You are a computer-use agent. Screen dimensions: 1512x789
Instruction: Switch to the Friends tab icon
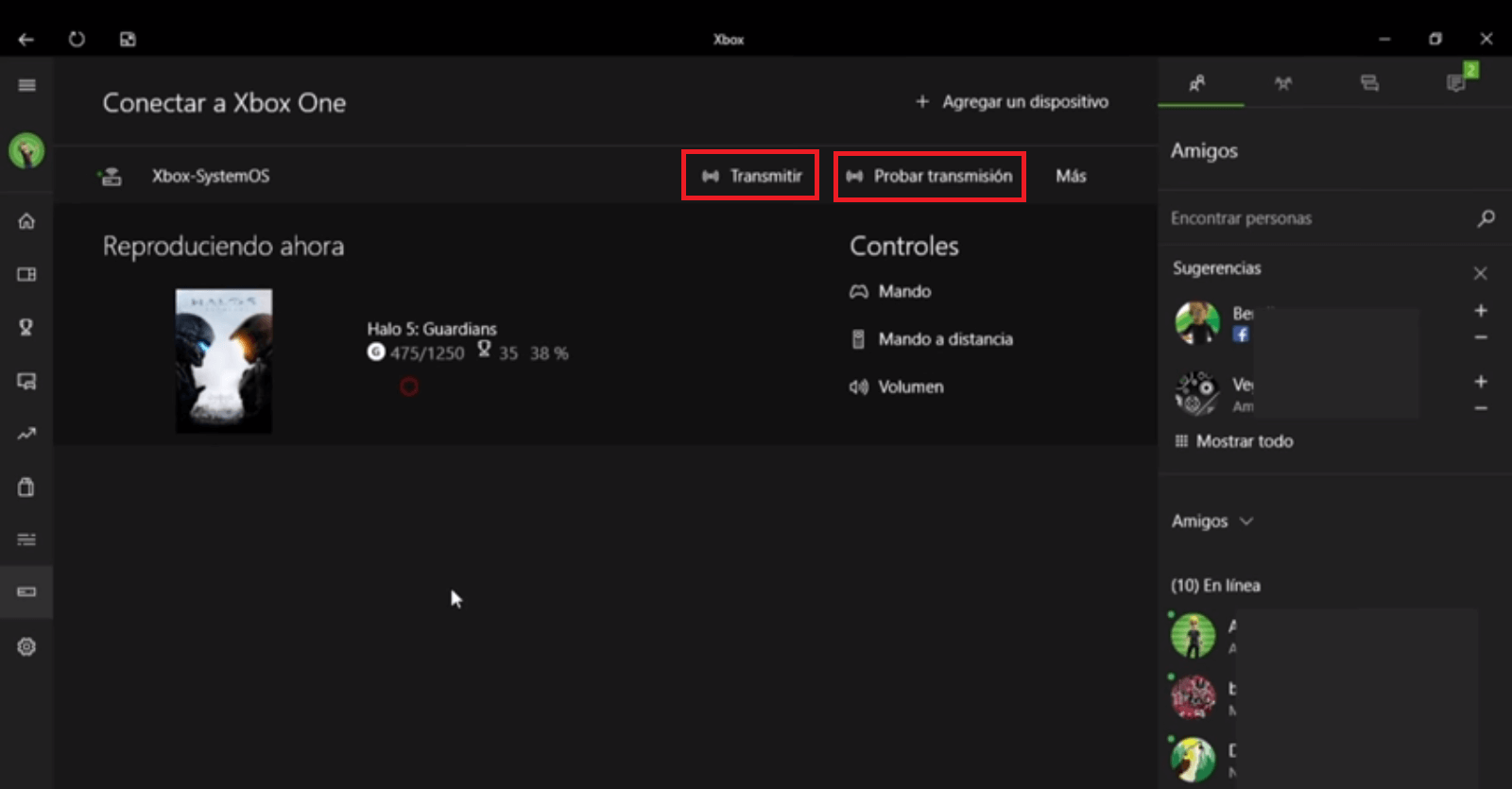coord(1197,83)
